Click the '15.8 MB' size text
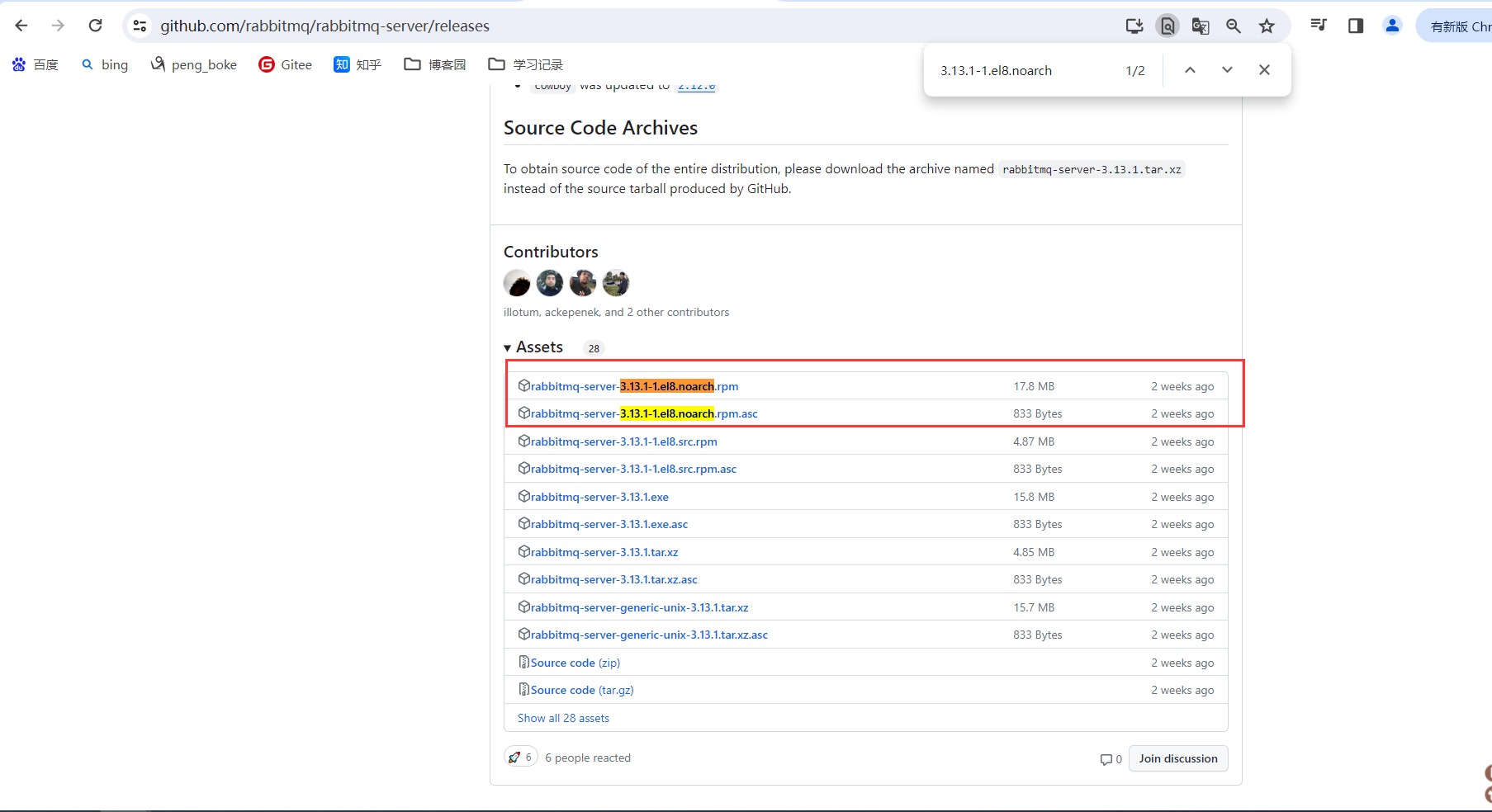 pyautogui.click(x=1034, y=497)
